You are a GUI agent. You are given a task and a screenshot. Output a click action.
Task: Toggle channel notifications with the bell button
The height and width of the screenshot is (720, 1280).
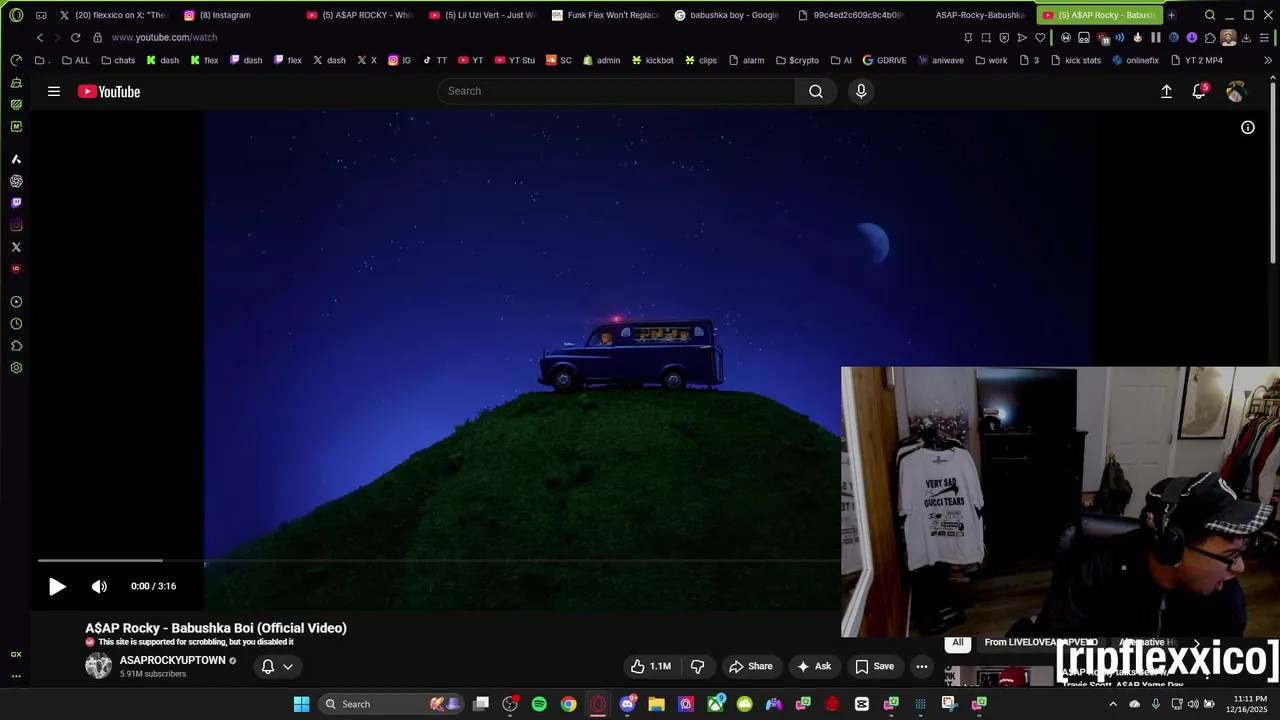267,666
